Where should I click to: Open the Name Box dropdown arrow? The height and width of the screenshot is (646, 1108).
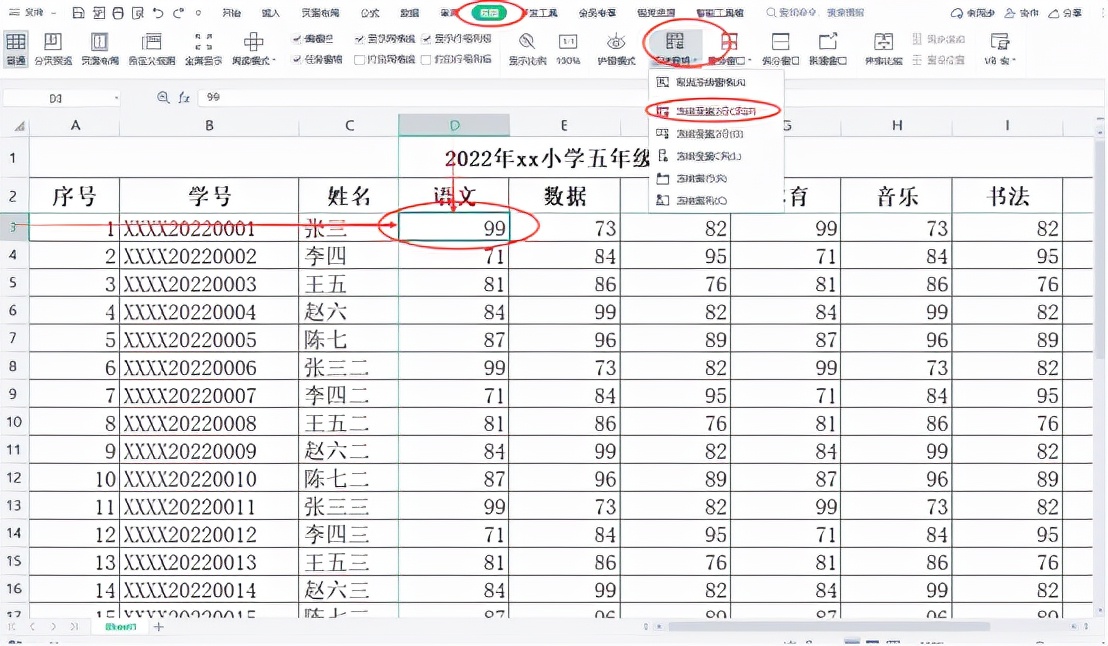117,97
